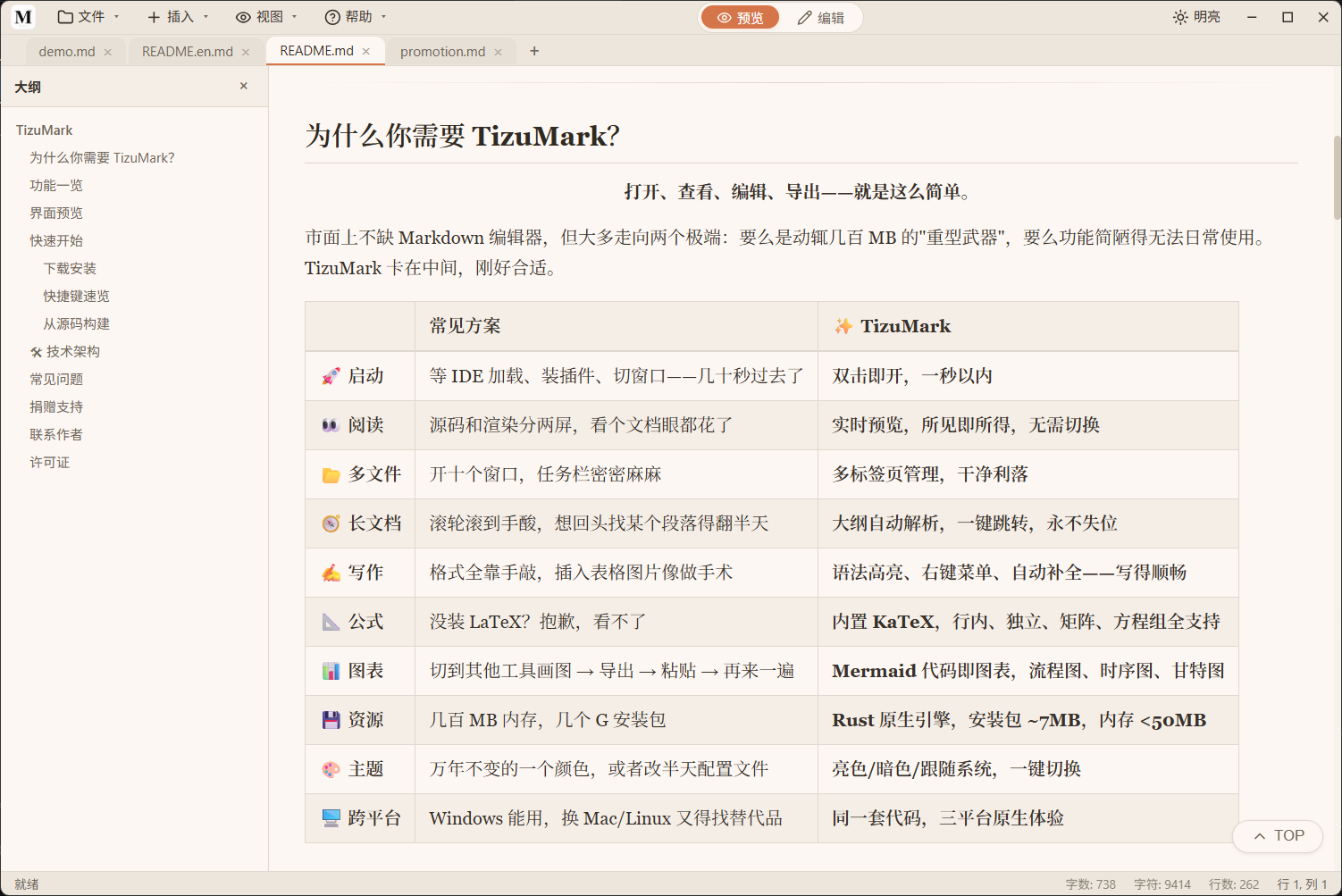
Task: Click the rocket icon beside 启动
Action: click(331, 376)
